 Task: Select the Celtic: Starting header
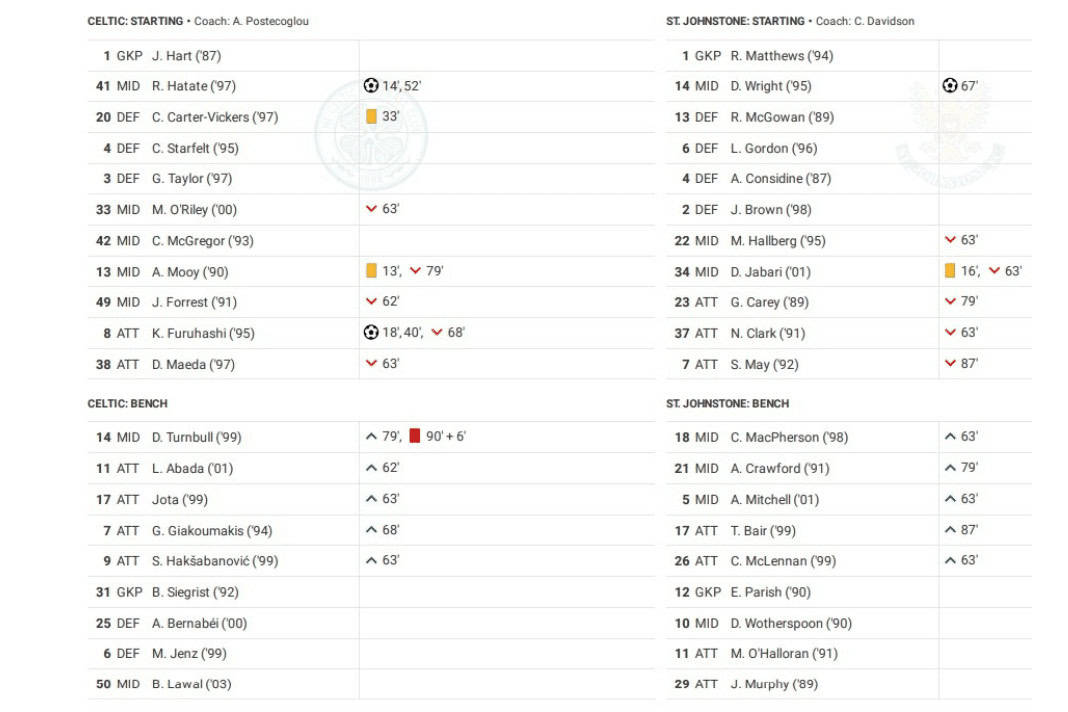coord(135,21)
